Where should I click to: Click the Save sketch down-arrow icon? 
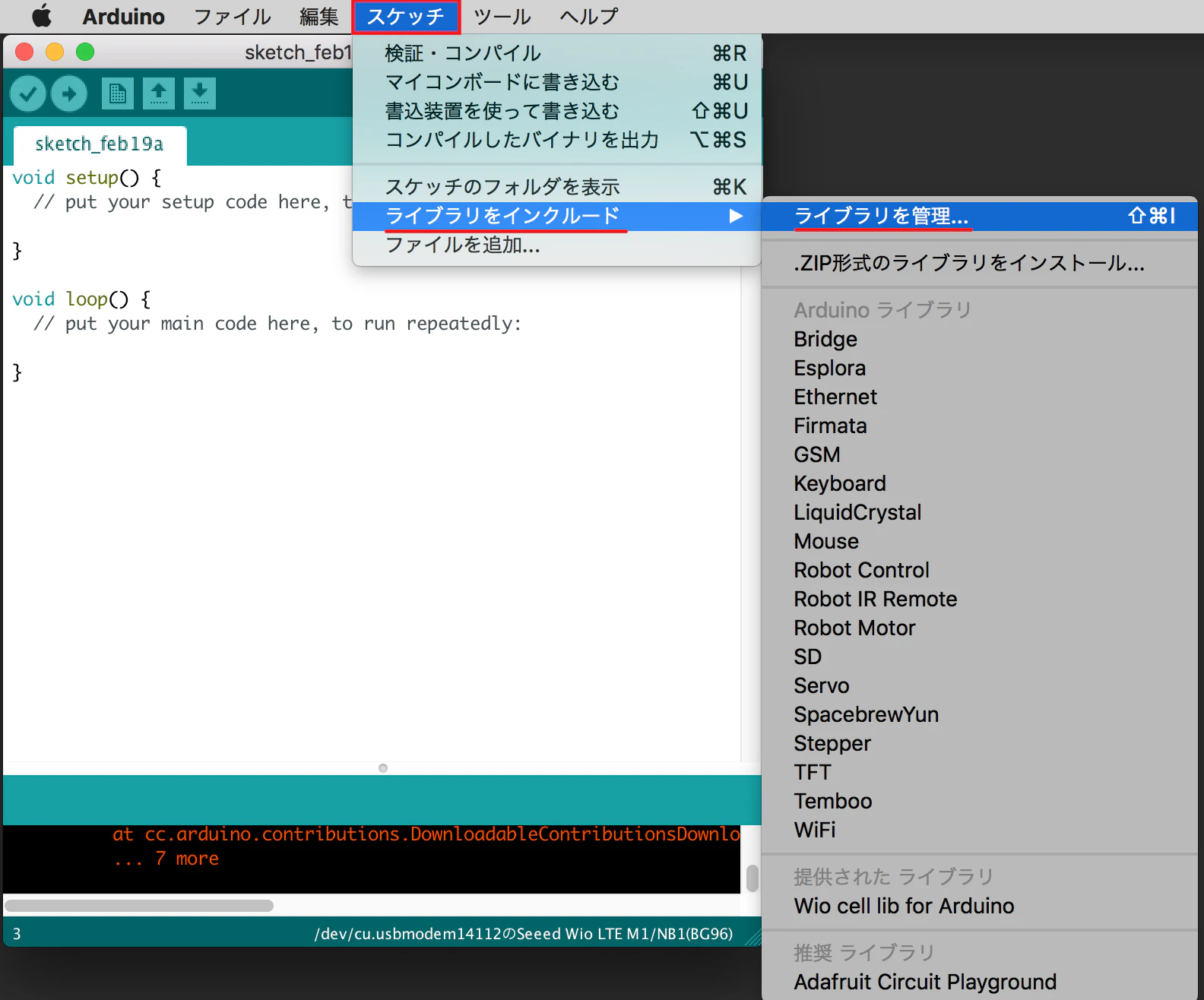(x=200, y=93)
